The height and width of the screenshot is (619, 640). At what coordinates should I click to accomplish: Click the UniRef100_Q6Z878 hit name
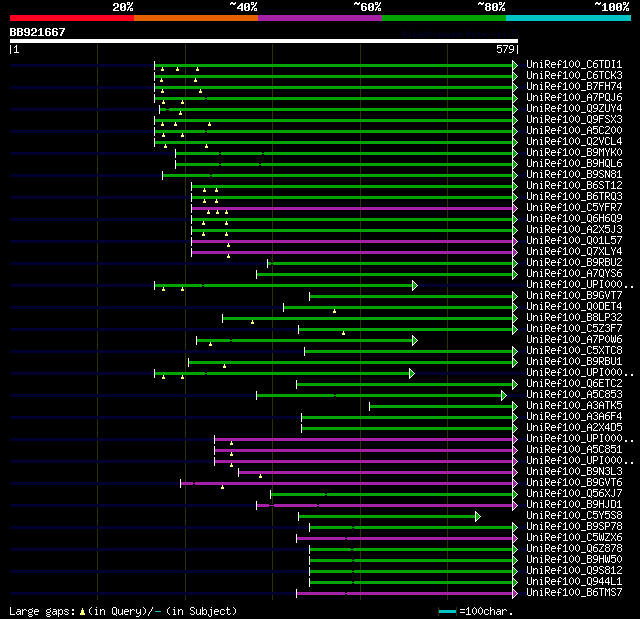pyautogui.click(x=574, y=549)
